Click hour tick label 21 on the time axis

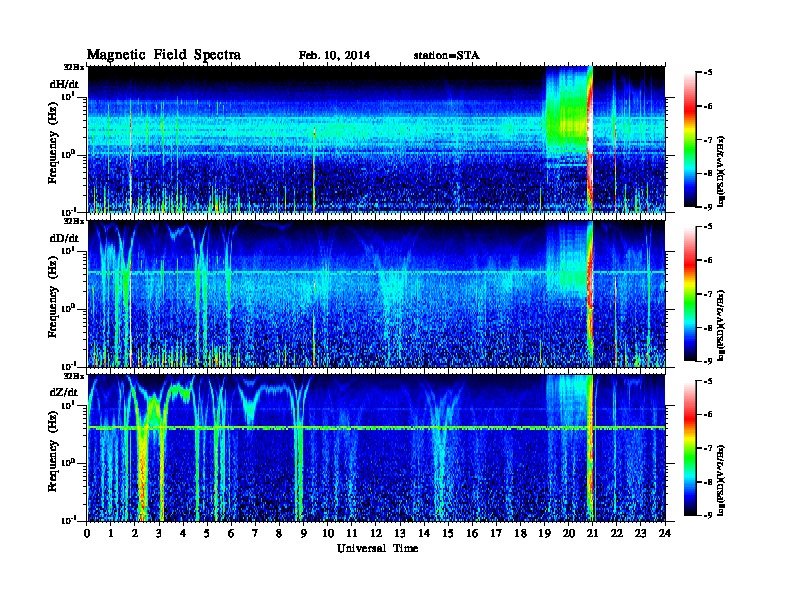pos(592,533)
